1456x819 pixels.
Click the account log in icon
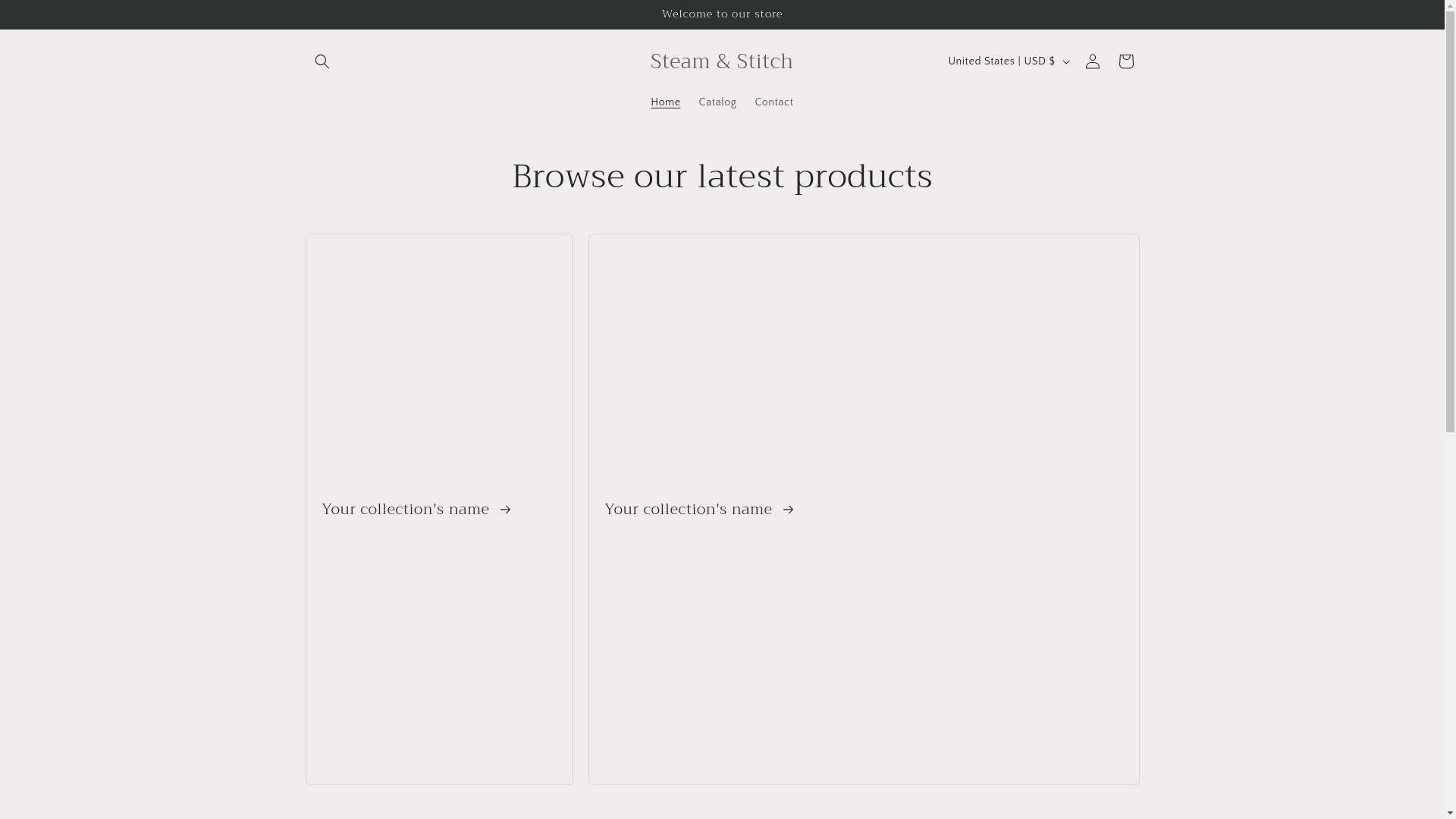1092,61
